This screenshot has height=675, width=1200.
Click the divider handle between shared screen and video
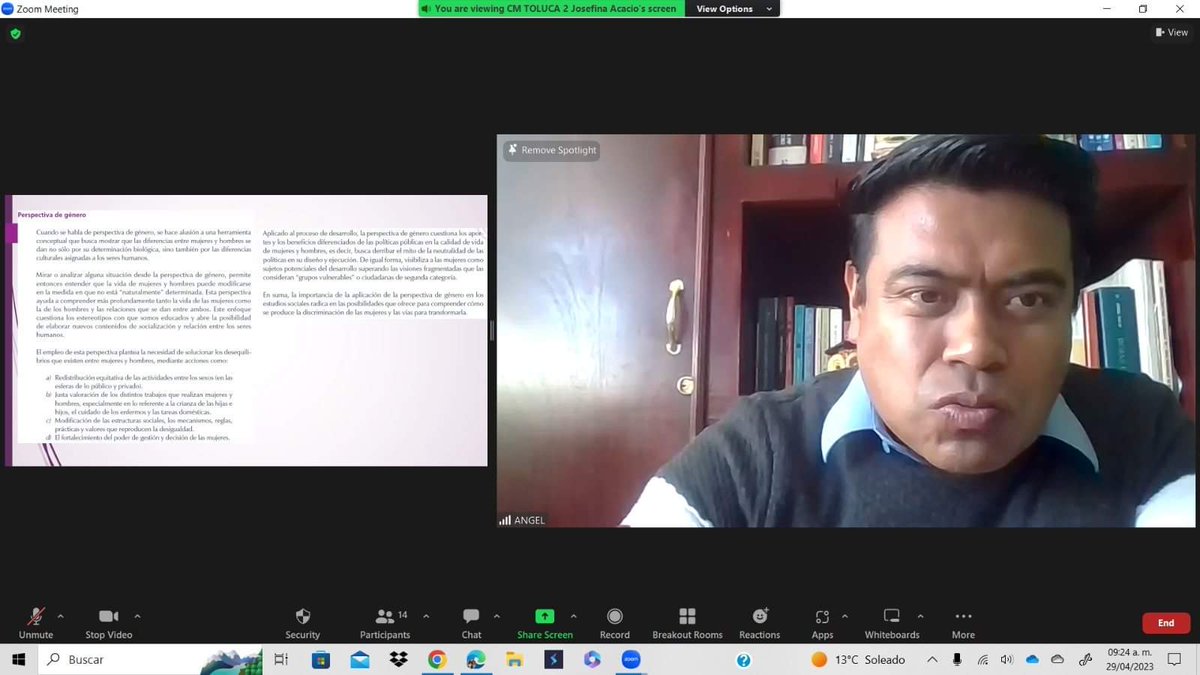click(491, 331)
